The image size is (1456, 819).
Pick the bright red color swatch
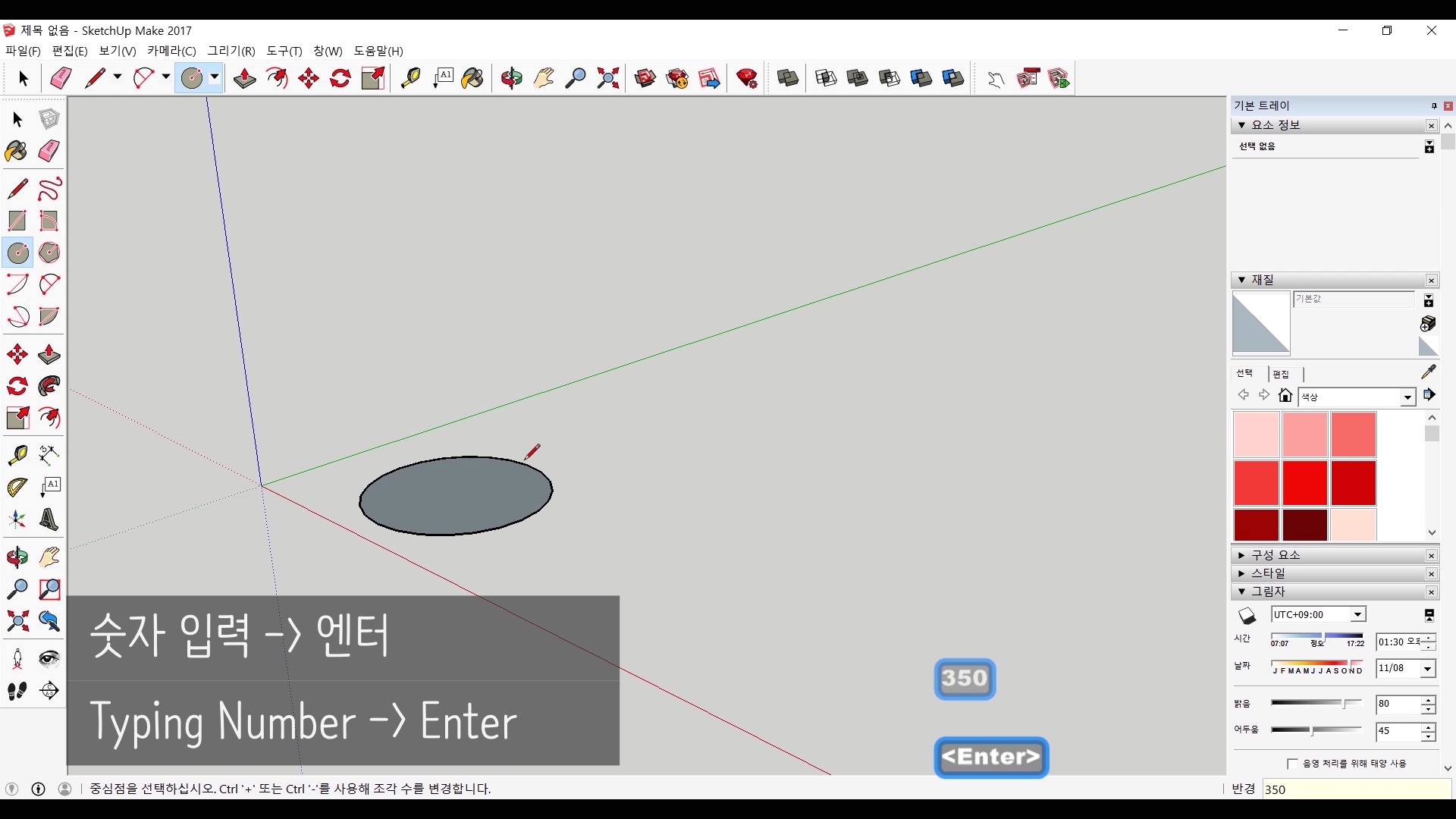point(1304,483)
